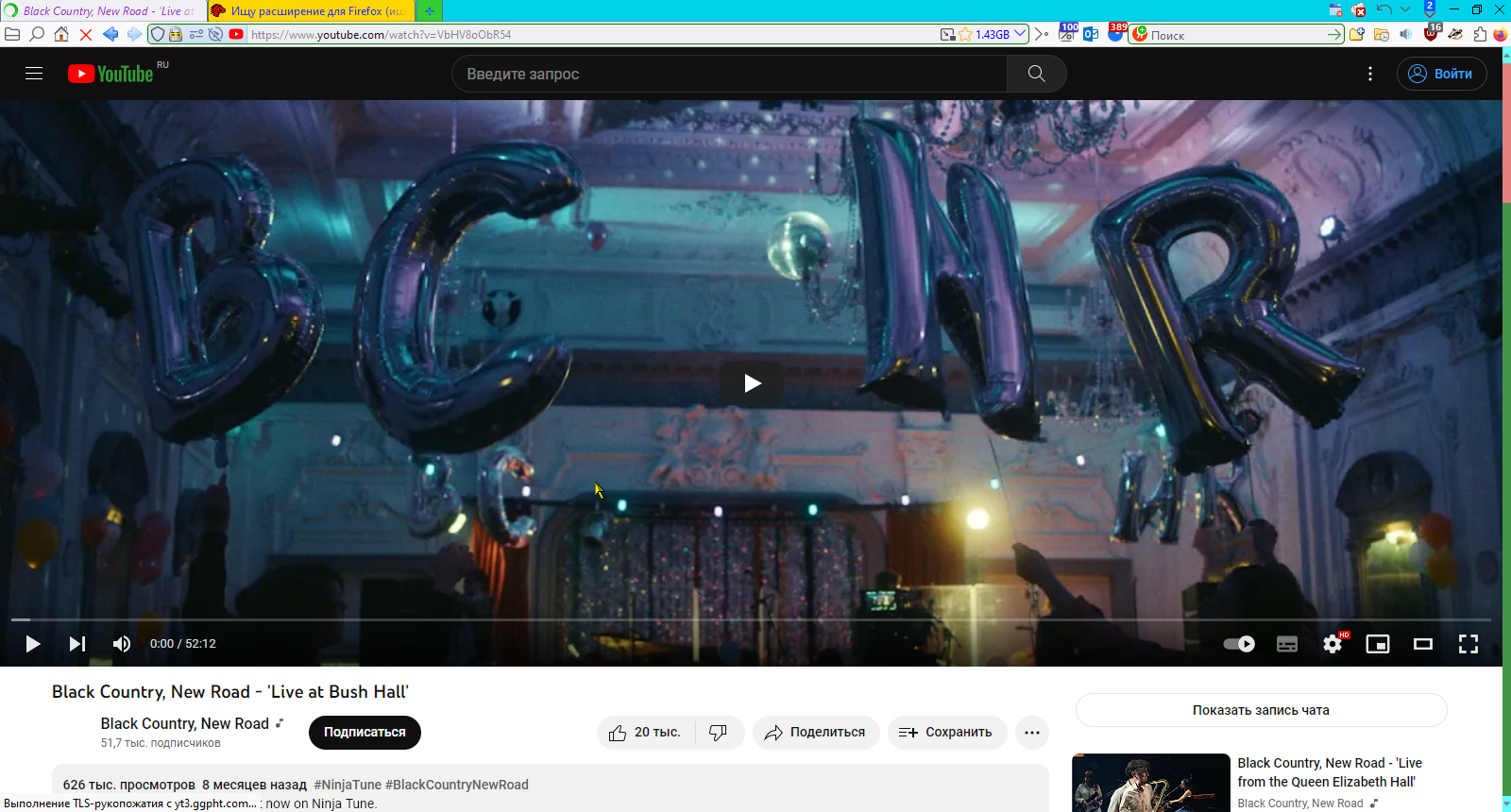This screenshot has height=812, width=1511.
Task: Open the history folder clock icon
Action: (x=1382, y=34)
